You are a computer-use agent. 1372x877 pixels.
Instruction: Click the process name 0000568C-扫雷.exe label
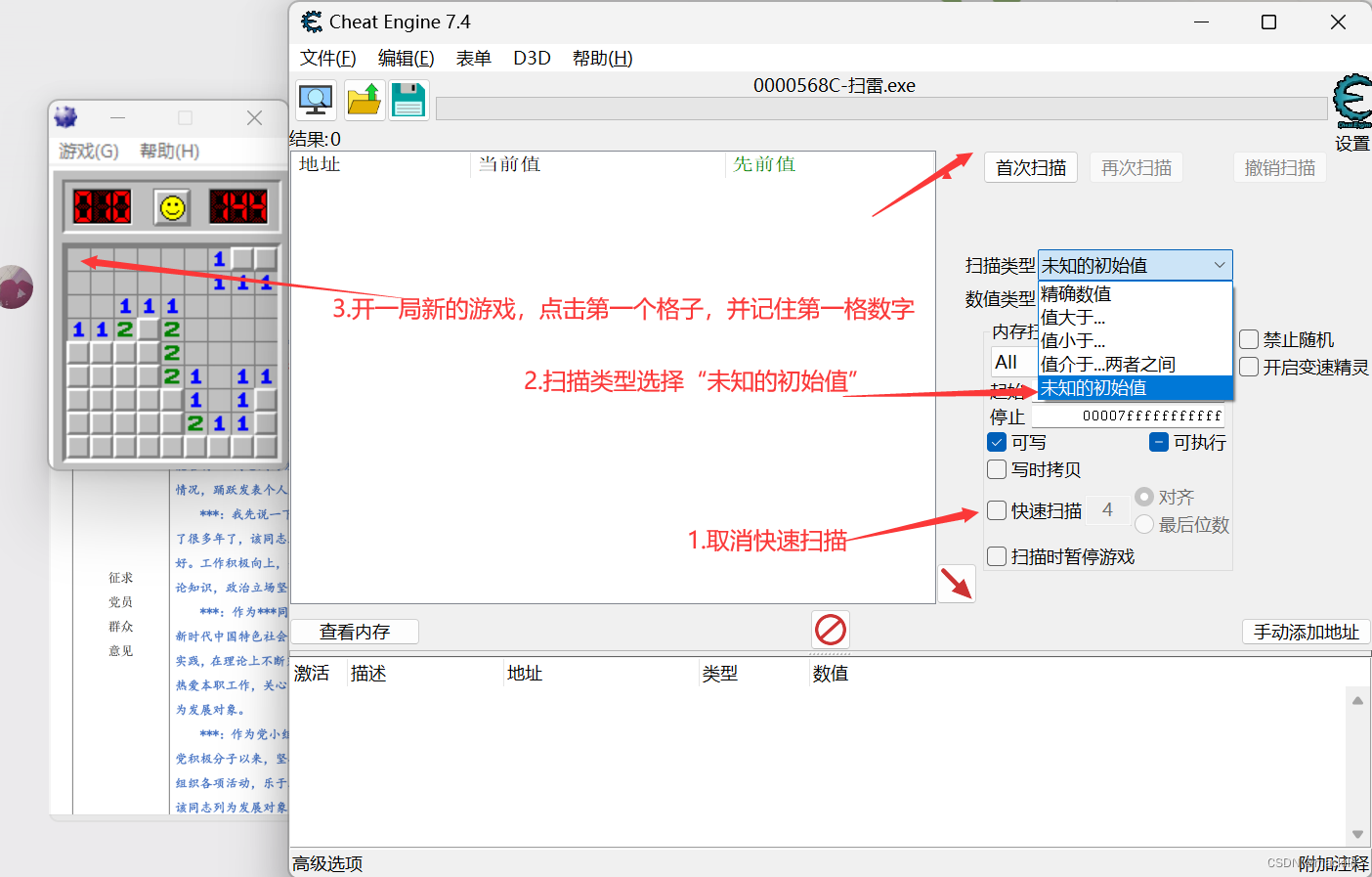[835, 85]
